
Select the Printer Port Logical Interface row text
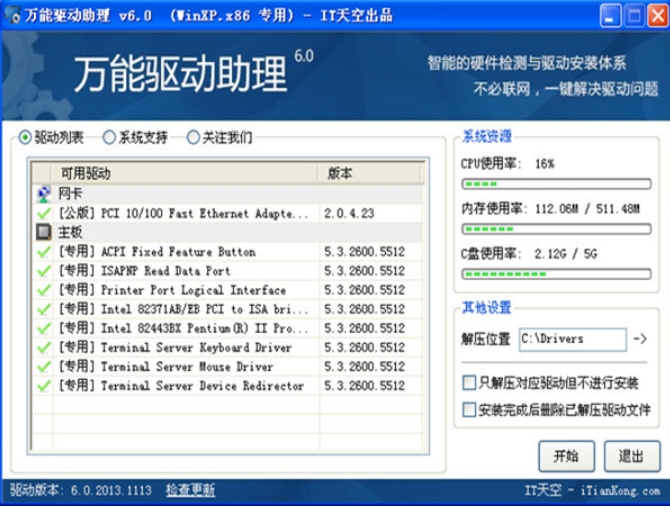point(172,290)
